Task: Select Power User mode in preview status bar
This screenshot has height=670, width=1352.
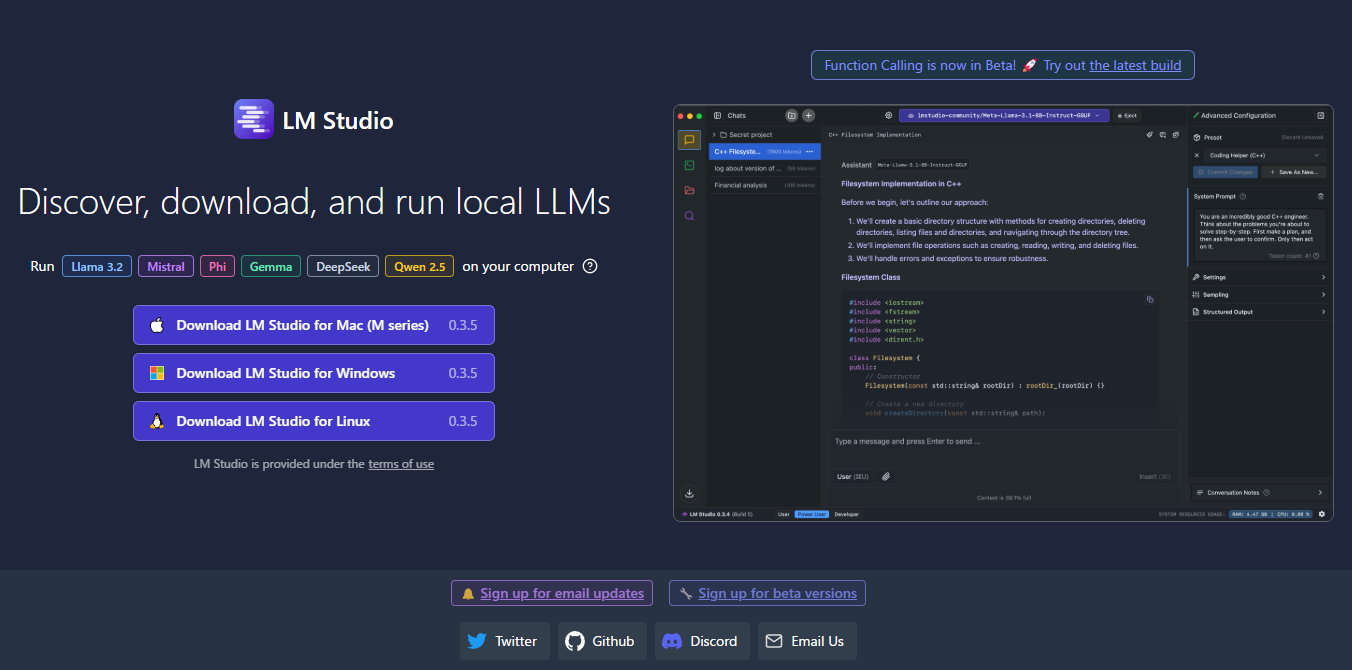Action: click(811, 514)
